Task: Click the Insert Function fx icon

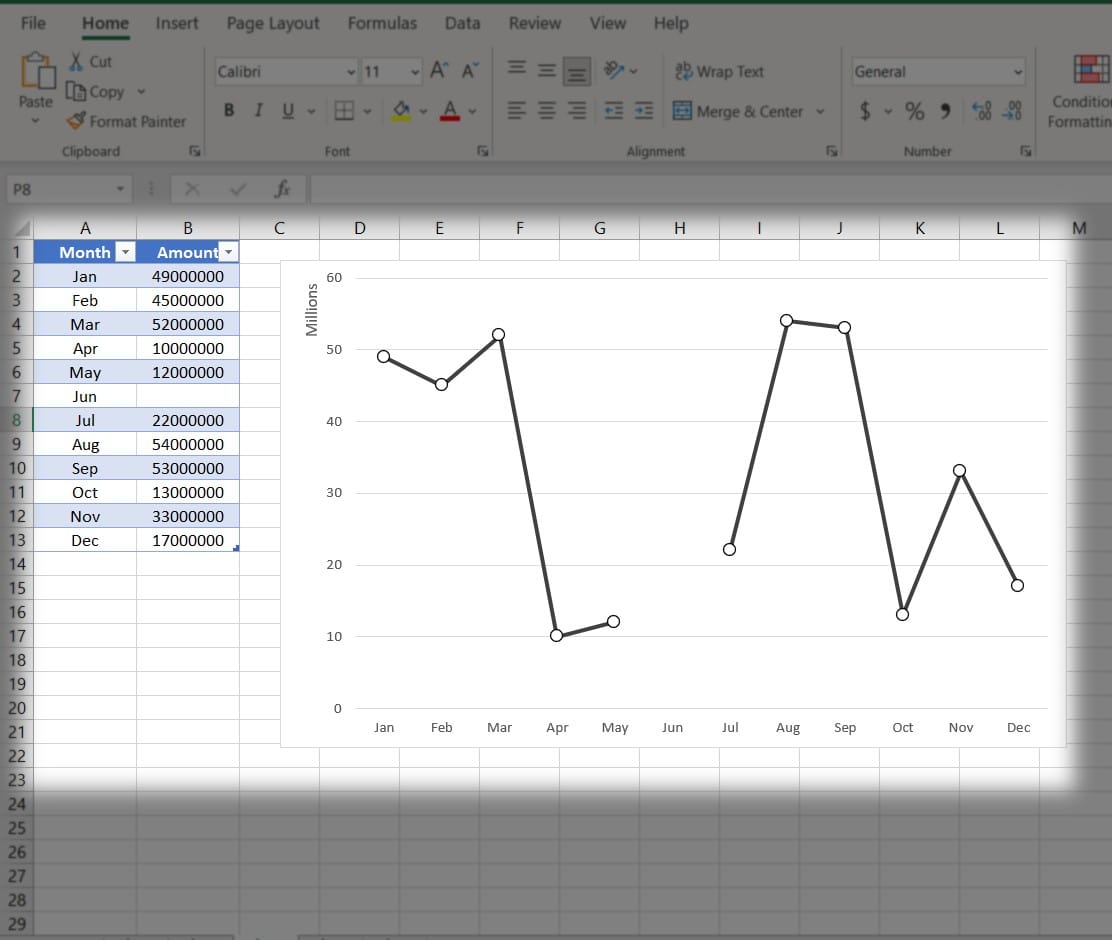Action: coord(282,188)
